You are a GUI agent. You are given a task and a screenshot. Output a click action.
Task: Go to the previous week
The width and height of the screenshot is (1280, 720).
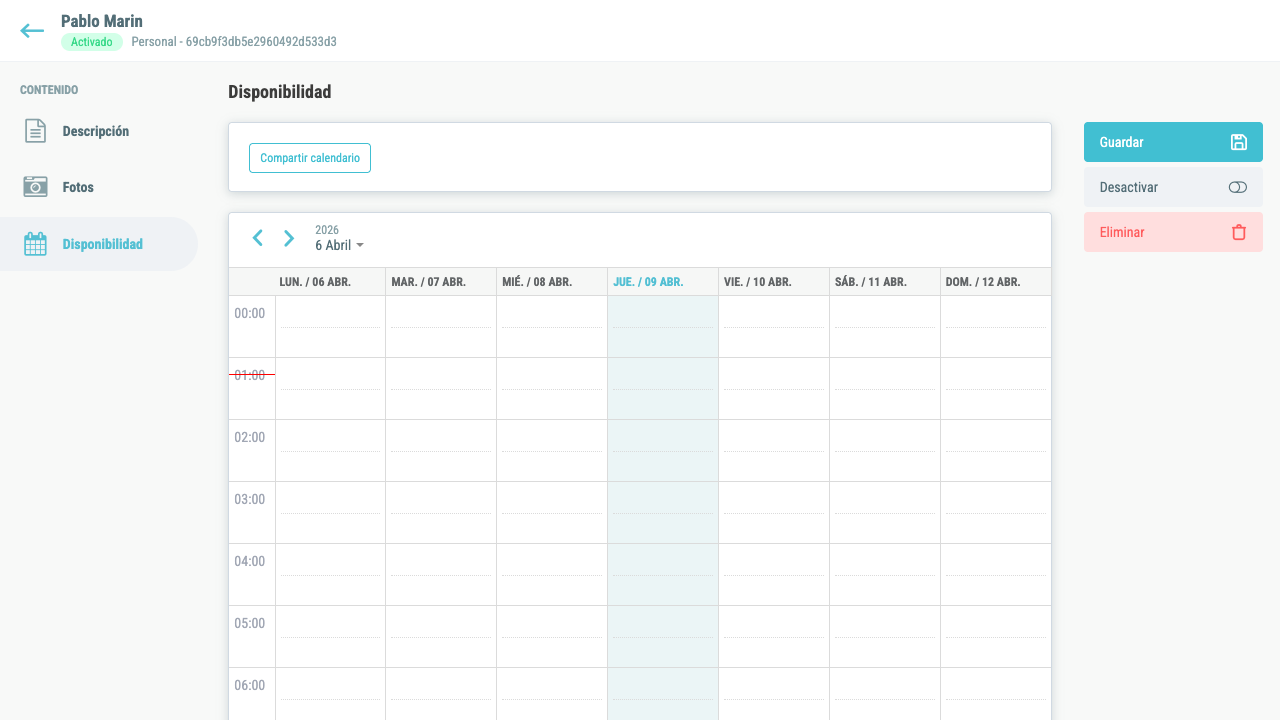258,238
